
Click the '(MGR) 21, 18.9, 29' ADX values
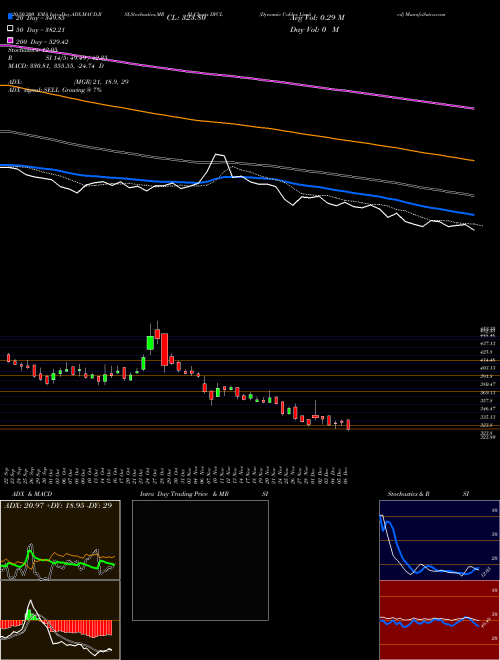pos(101,82)
